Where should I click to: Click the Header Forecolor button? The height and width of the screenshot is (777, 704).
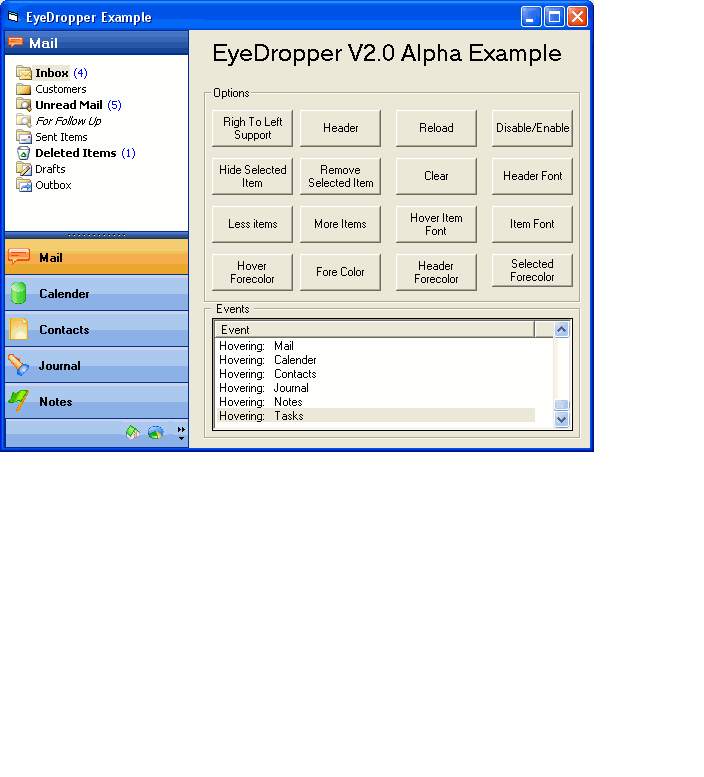coord(436,272)
